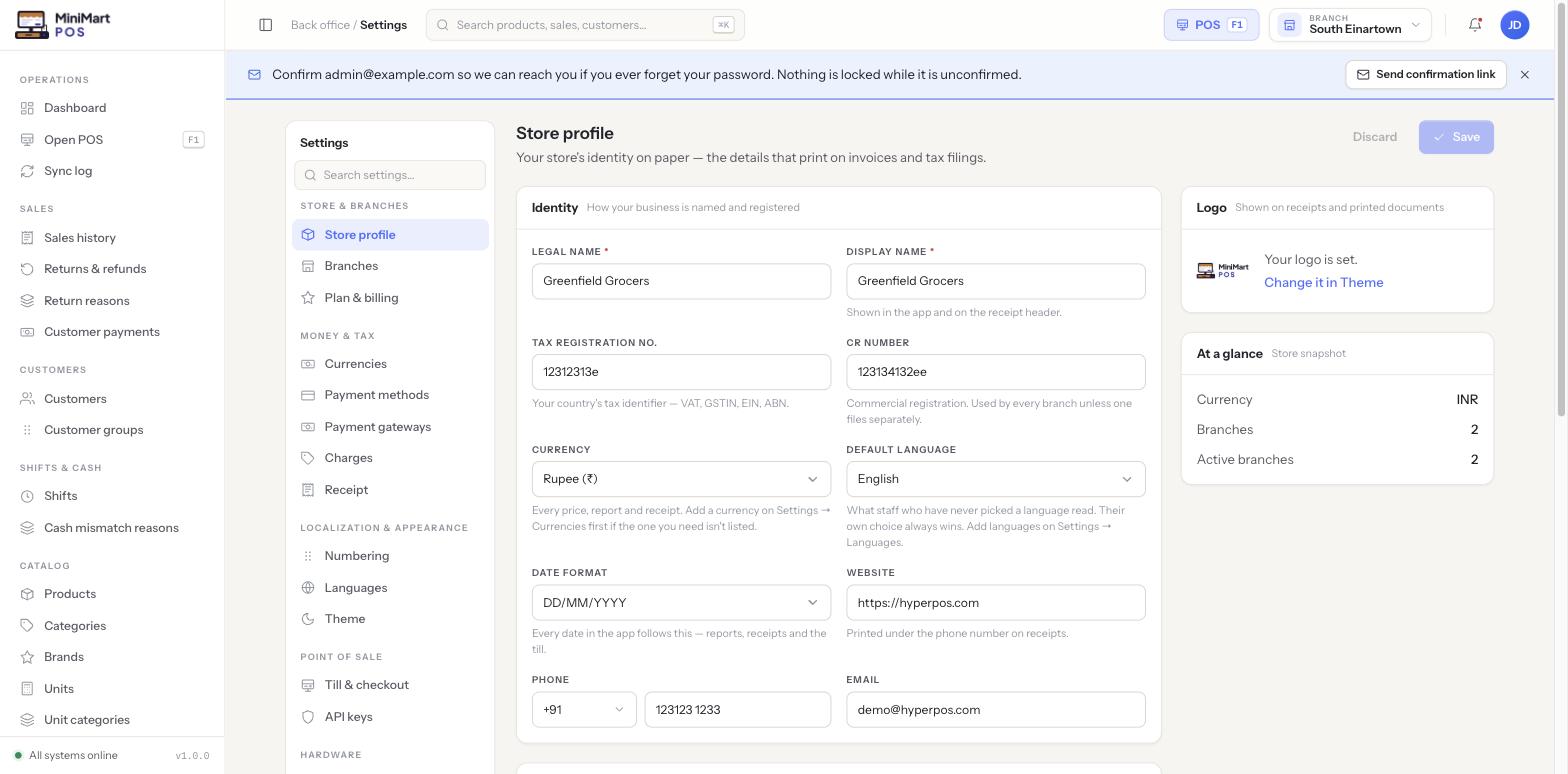Open Numbering settings

[390, 556]
